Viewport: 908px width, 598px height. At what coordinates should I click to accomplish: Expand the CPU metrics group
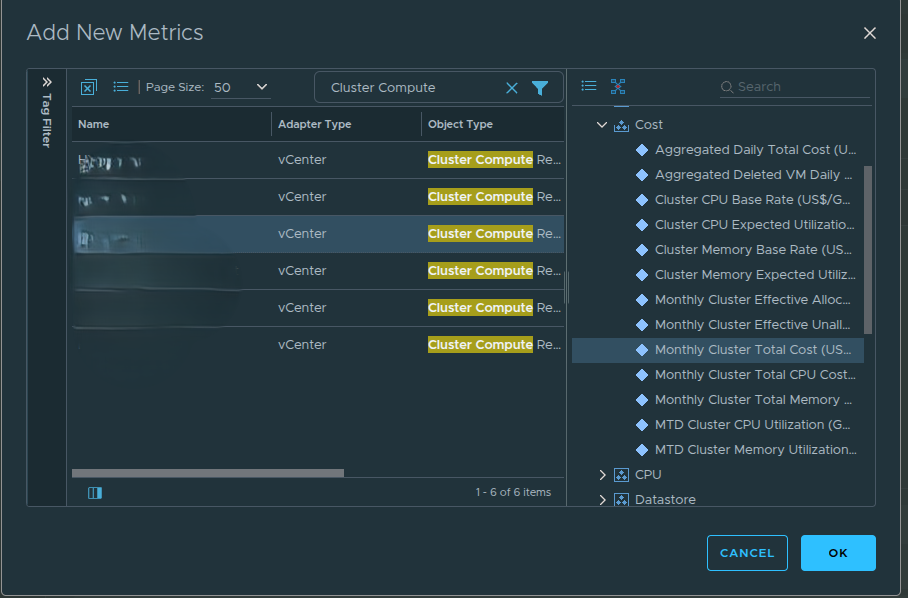pyautogui.click(x=603, y=474)
